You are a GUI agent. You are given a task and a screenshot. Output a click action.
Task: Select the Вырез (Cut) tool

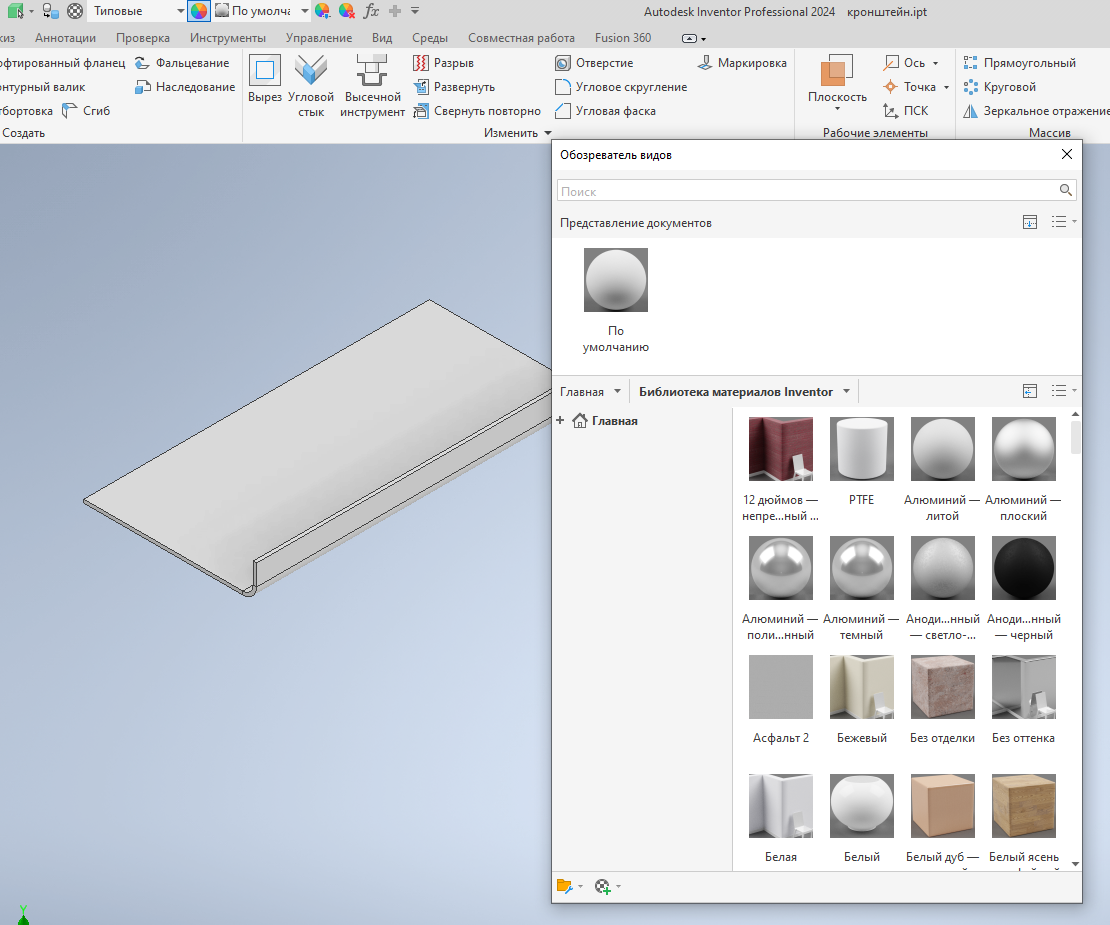pos(265,80)
